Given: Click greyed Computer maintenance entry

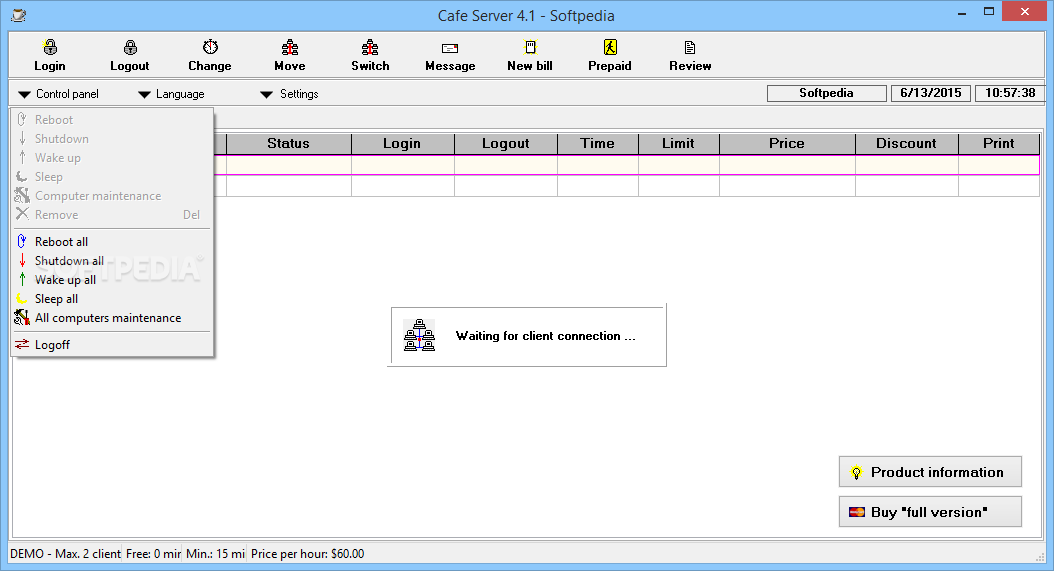Looking at the screenshot, I should coord(112,196).
